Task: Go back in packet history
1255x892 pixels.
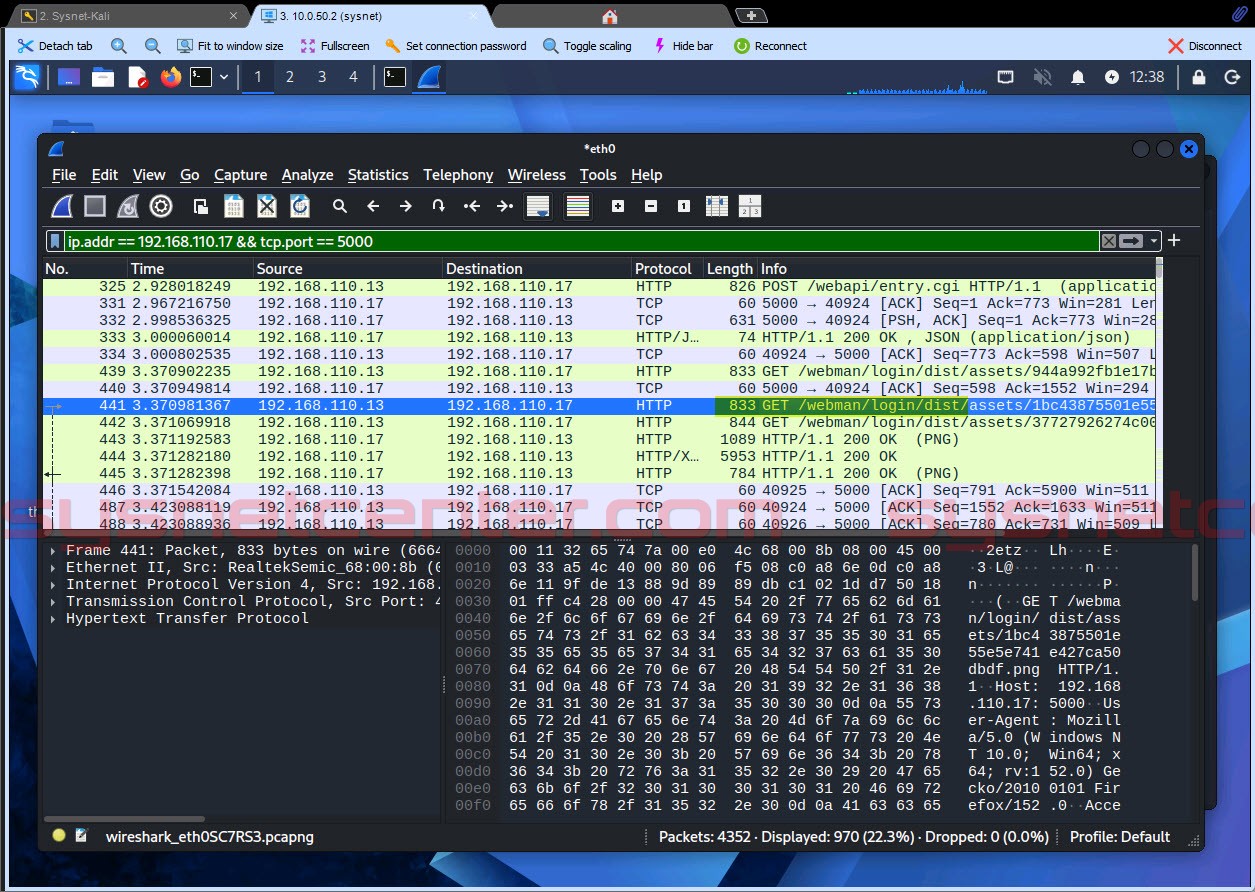Action: pos(373,206)
